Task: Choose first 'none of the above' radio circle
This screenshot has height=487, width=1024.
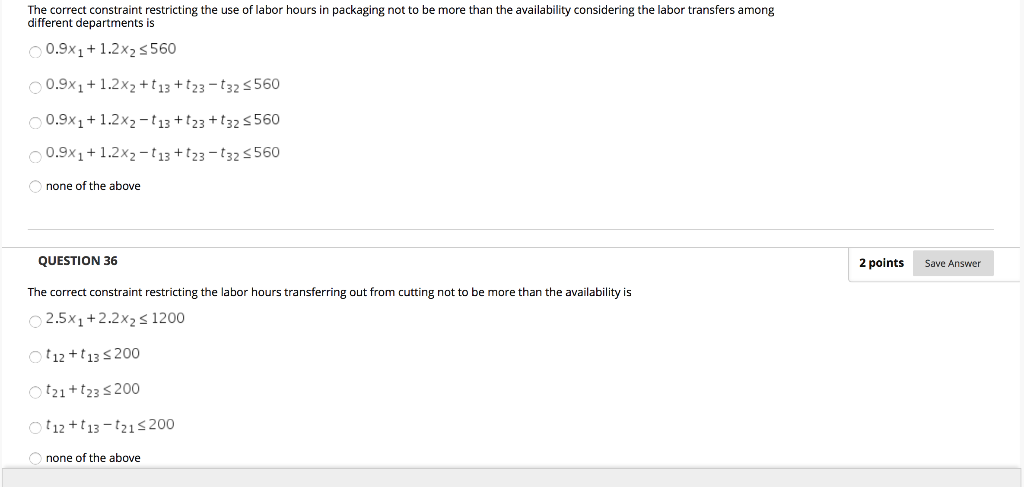Action: click(35, 187)
